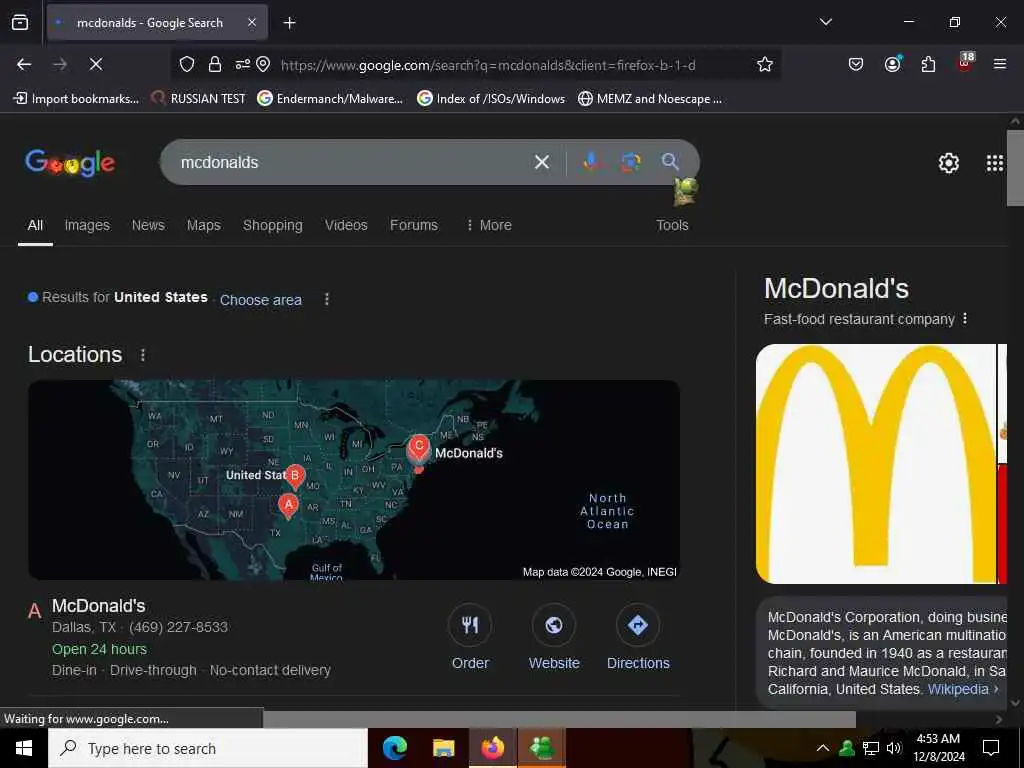Open Endermanch/Malware bookmark

330,99
